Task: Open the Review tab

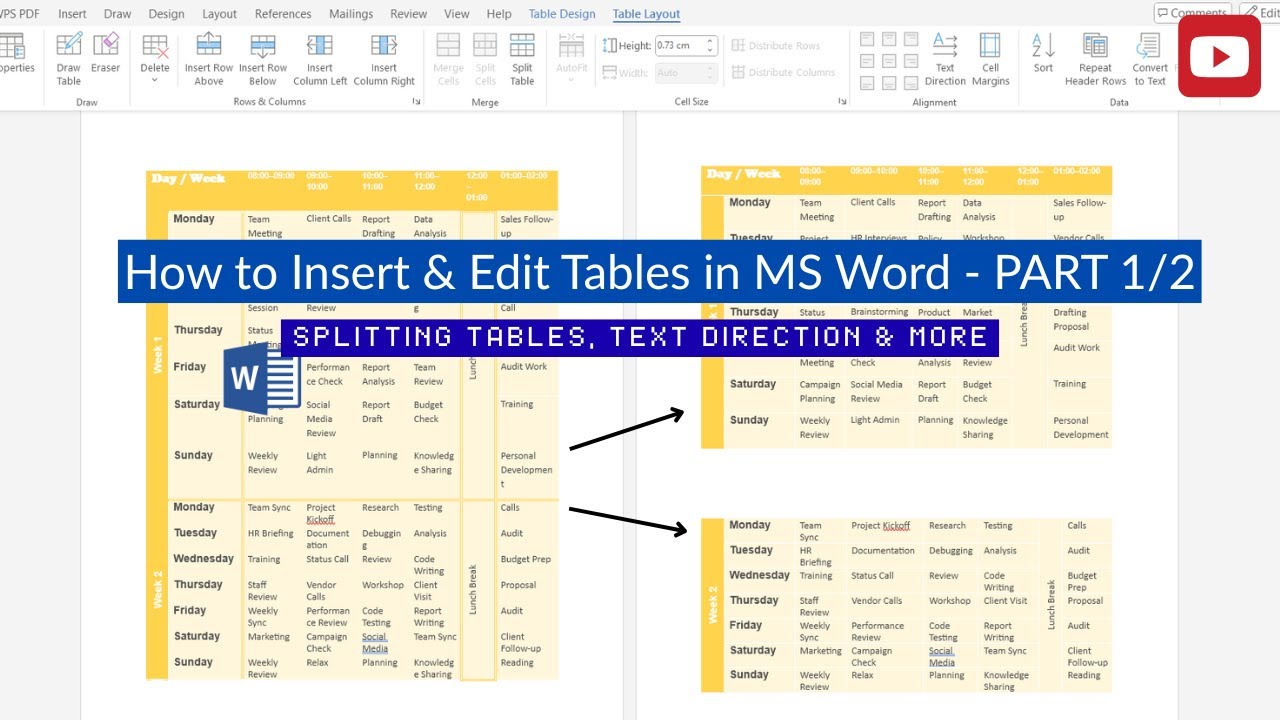Action: click(x=409, y=14)
